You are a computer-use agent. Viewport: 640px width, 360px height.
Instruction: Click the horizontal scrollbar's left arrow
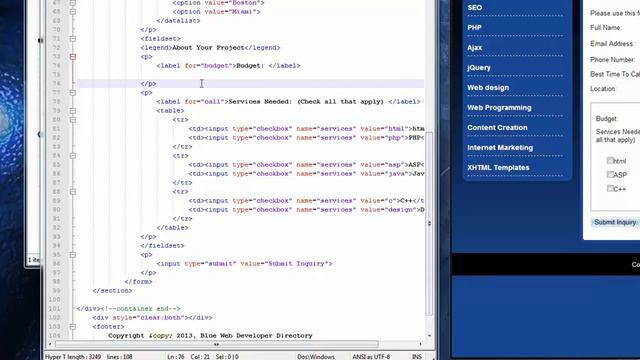50,344
